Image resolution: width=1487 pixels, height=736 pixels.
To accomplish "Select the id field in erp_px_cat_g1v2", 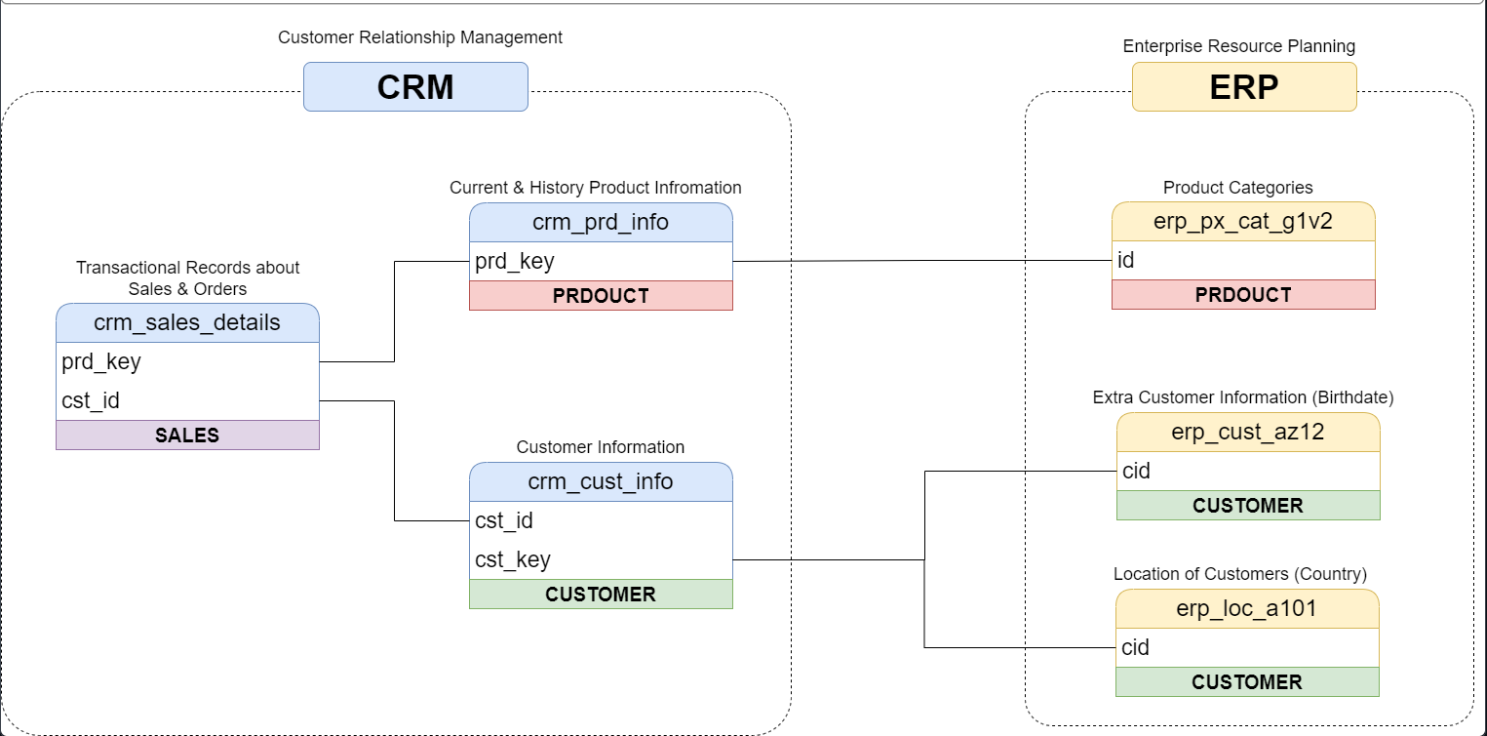I will tap(1243, 260).
